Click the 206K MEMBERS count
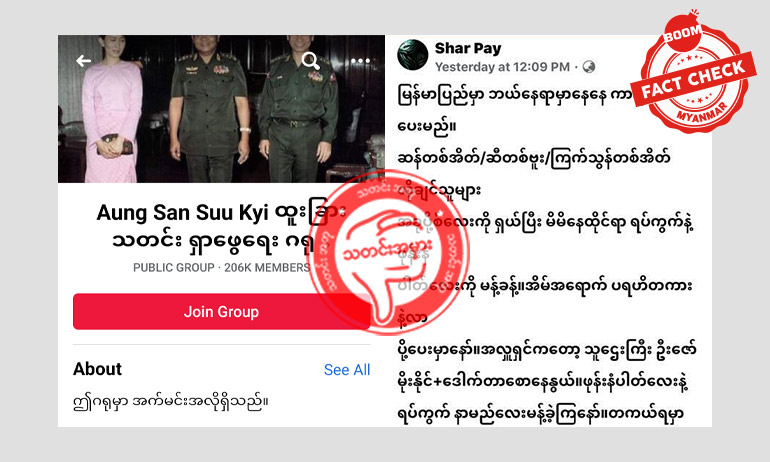 267,268
